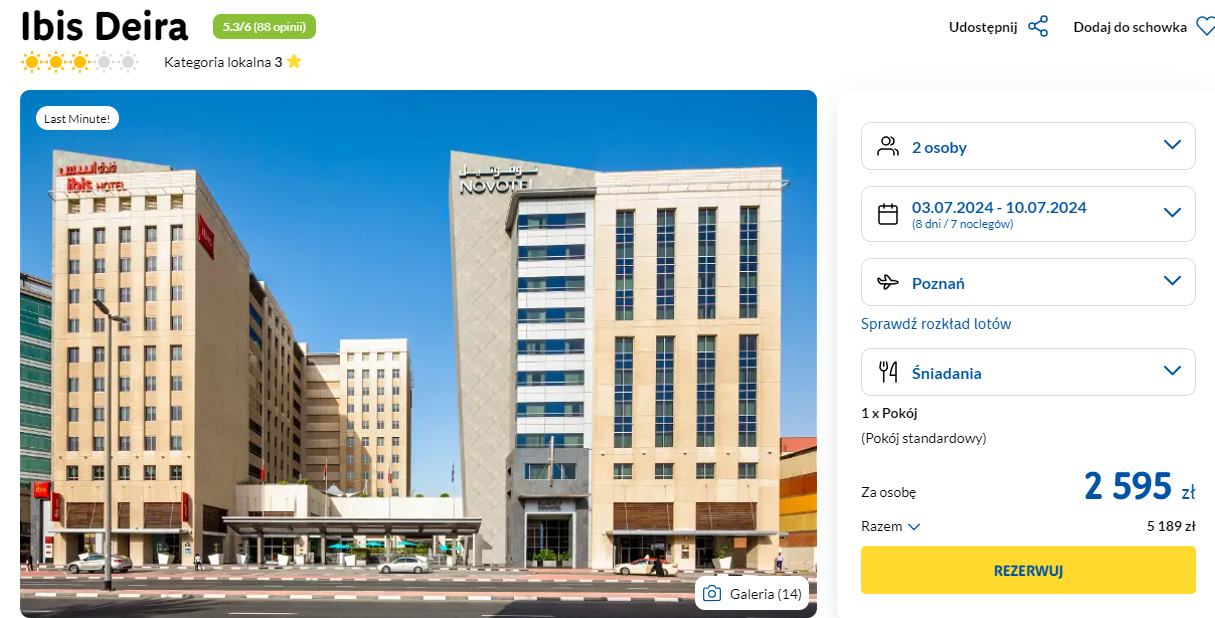The image size is (1215, 618).
Task: Expand the Poznań departure airport dropdown
Action: 1028,282
